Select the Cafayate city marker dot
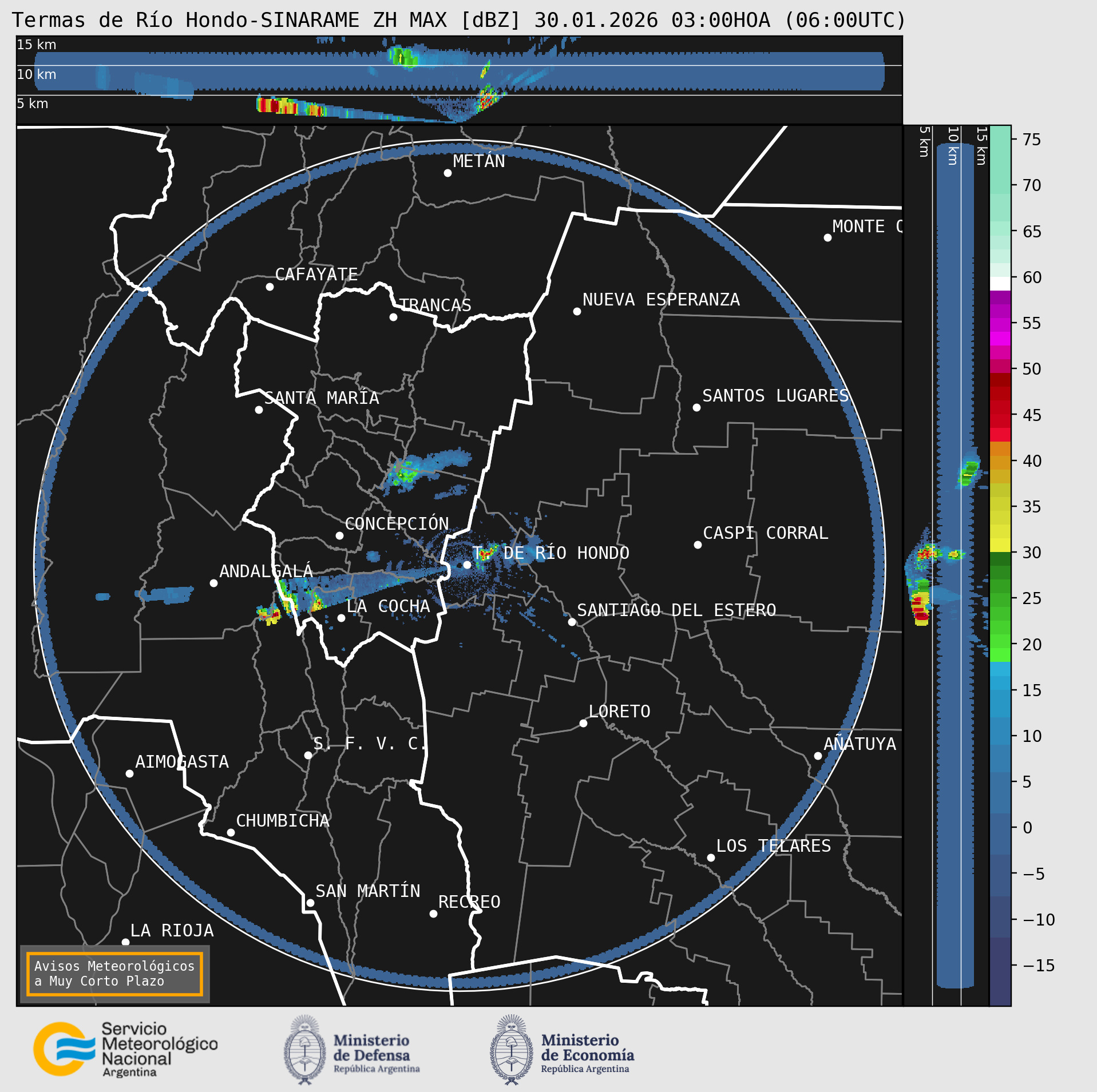Image resolution: width=1097 pixels, height=1092 pixels. pos(270,287)
